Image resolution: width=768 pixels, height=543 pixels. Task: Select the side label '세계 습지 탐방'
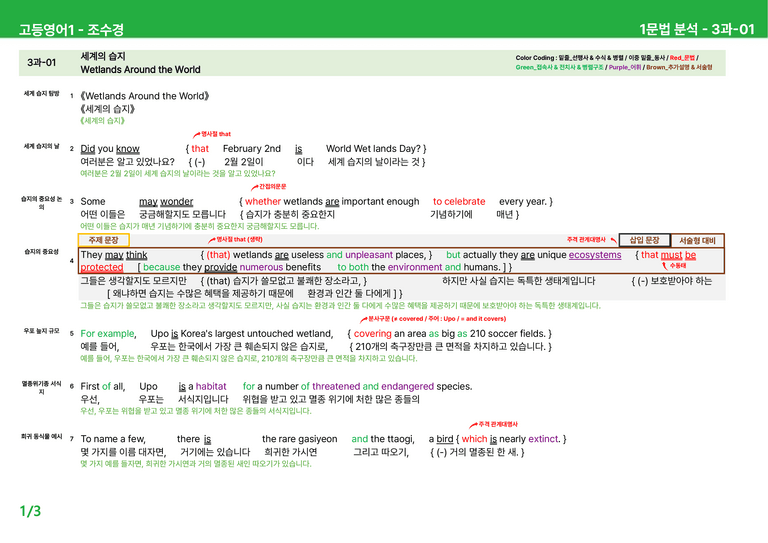[x=42, y=93]
